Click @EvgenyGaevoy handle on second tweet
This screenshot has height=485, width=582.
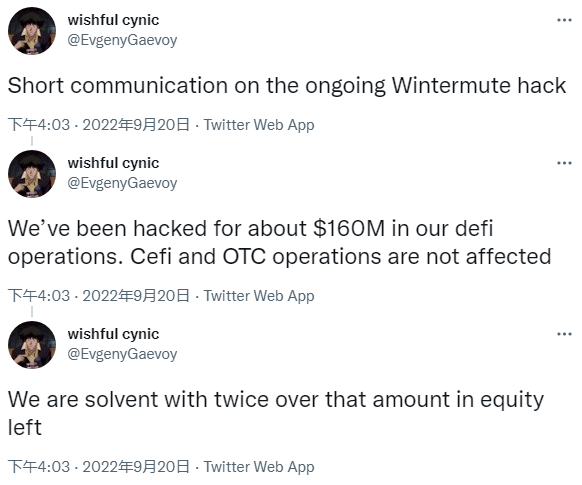point(122,183)
